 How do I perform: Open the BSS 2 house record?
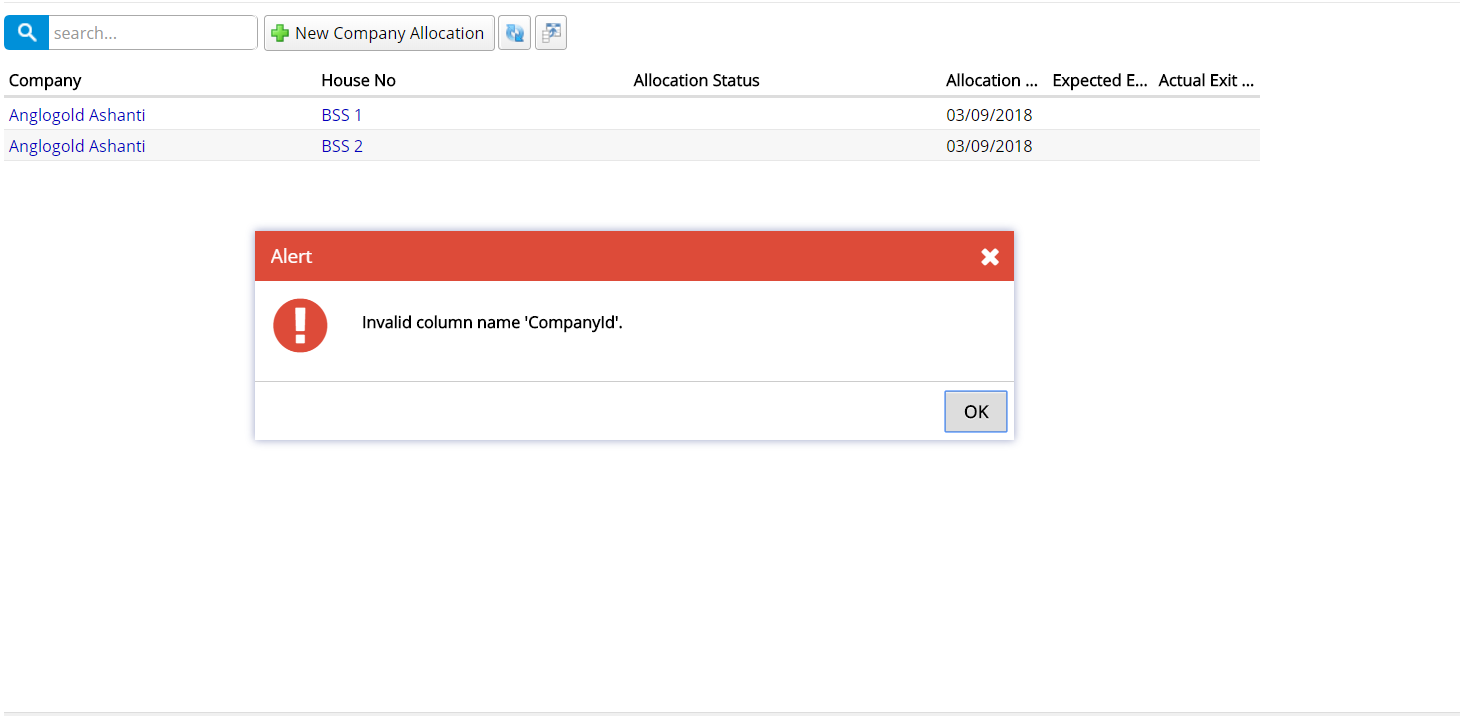[x=341, y=146]
